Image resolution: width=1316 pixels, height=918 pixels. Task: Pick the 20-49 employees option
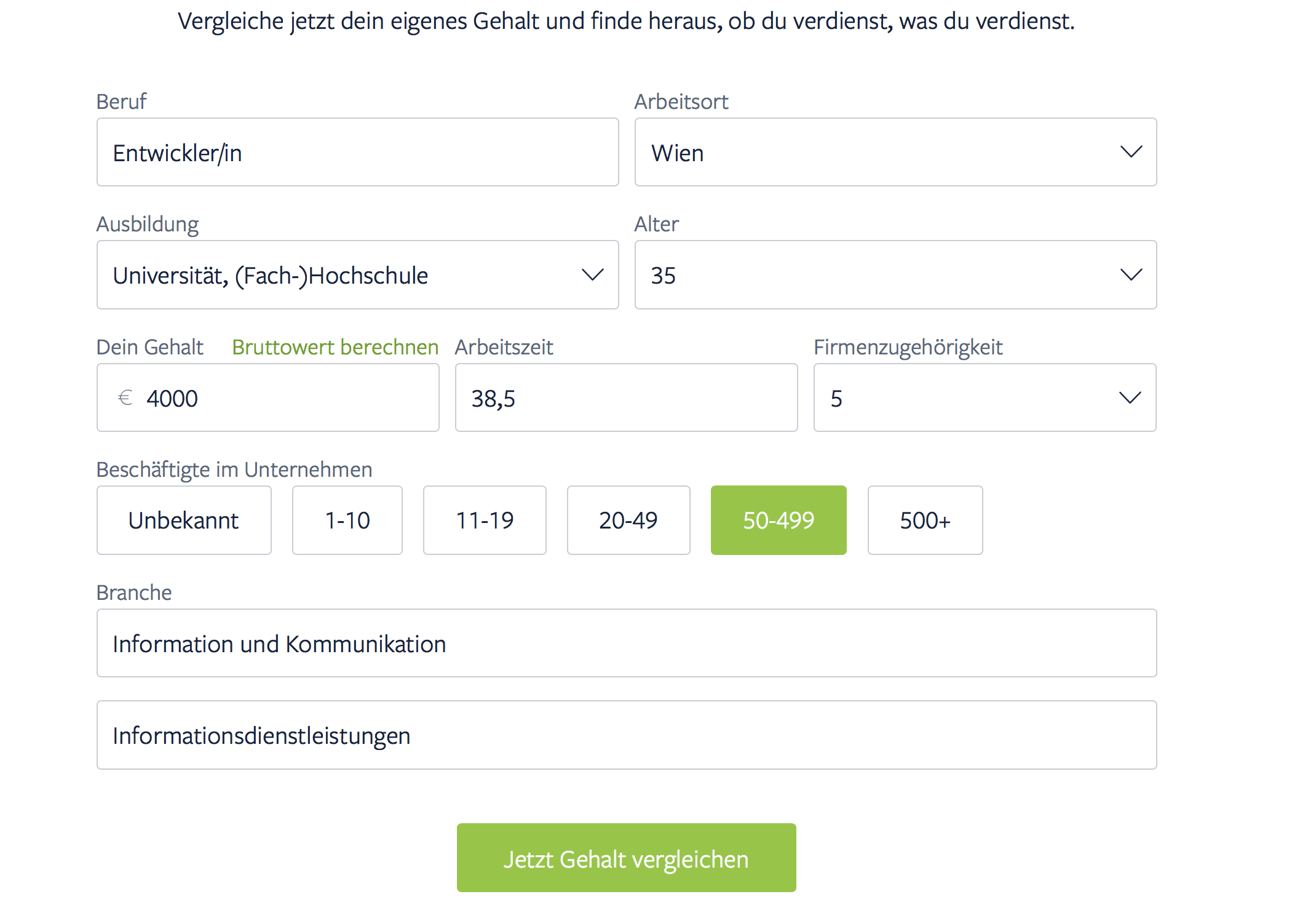[x=628, y=521]
